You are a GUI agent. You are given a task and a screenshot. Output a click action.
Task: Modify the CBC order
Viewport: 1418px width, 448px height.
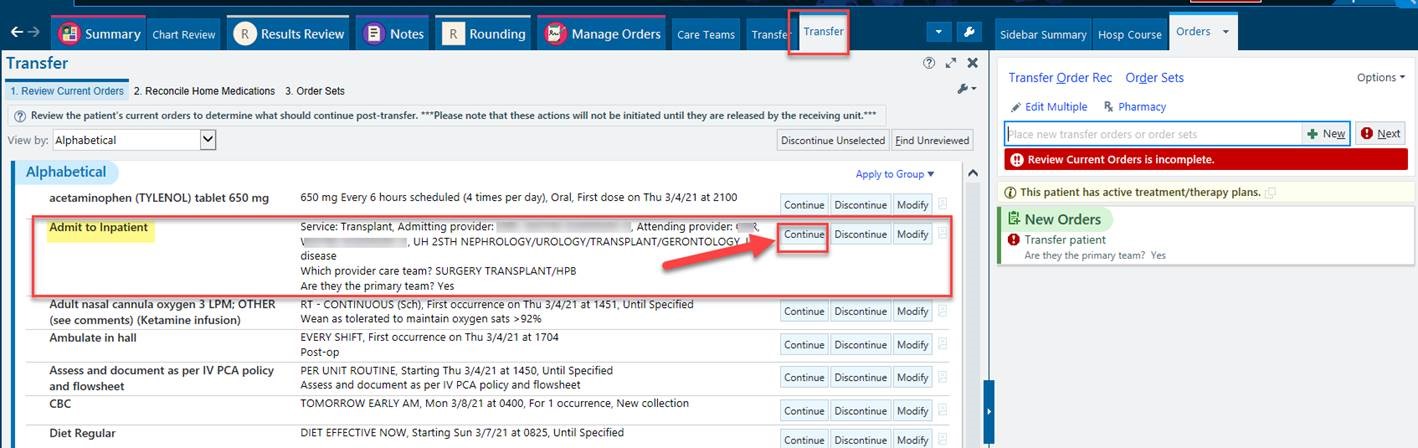click(x=912, y=410)
